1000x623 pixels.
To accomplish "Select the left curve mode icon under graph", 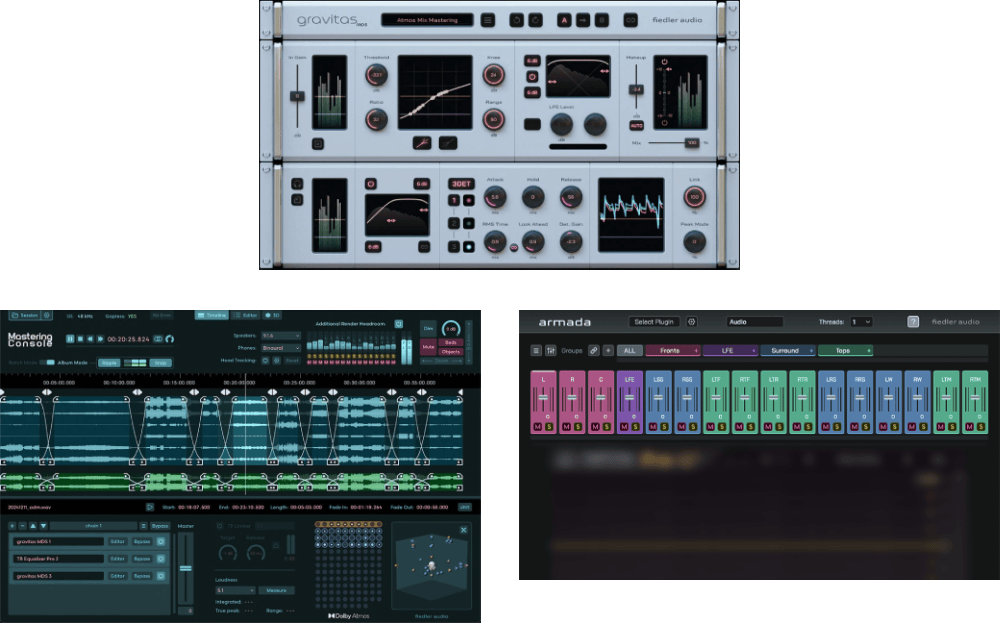I will click(422, 143).
